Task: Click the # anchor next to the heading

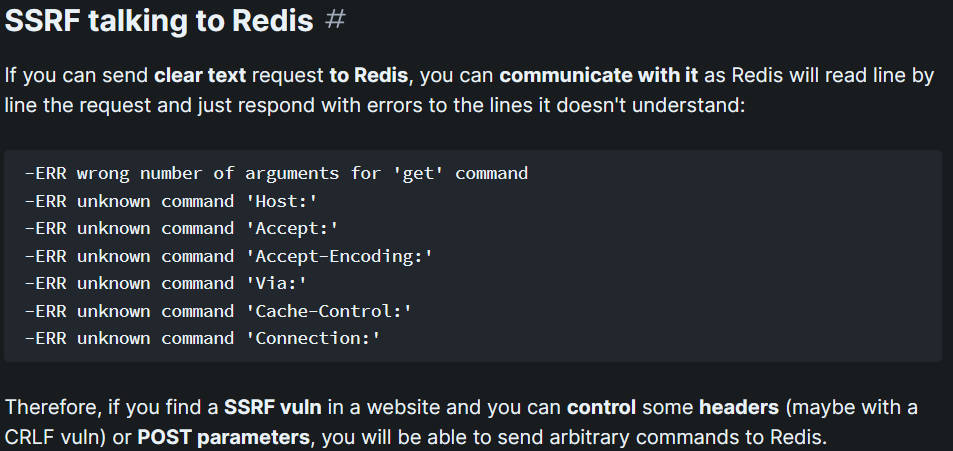Action: pyautogui.click(x=335, y=20)
